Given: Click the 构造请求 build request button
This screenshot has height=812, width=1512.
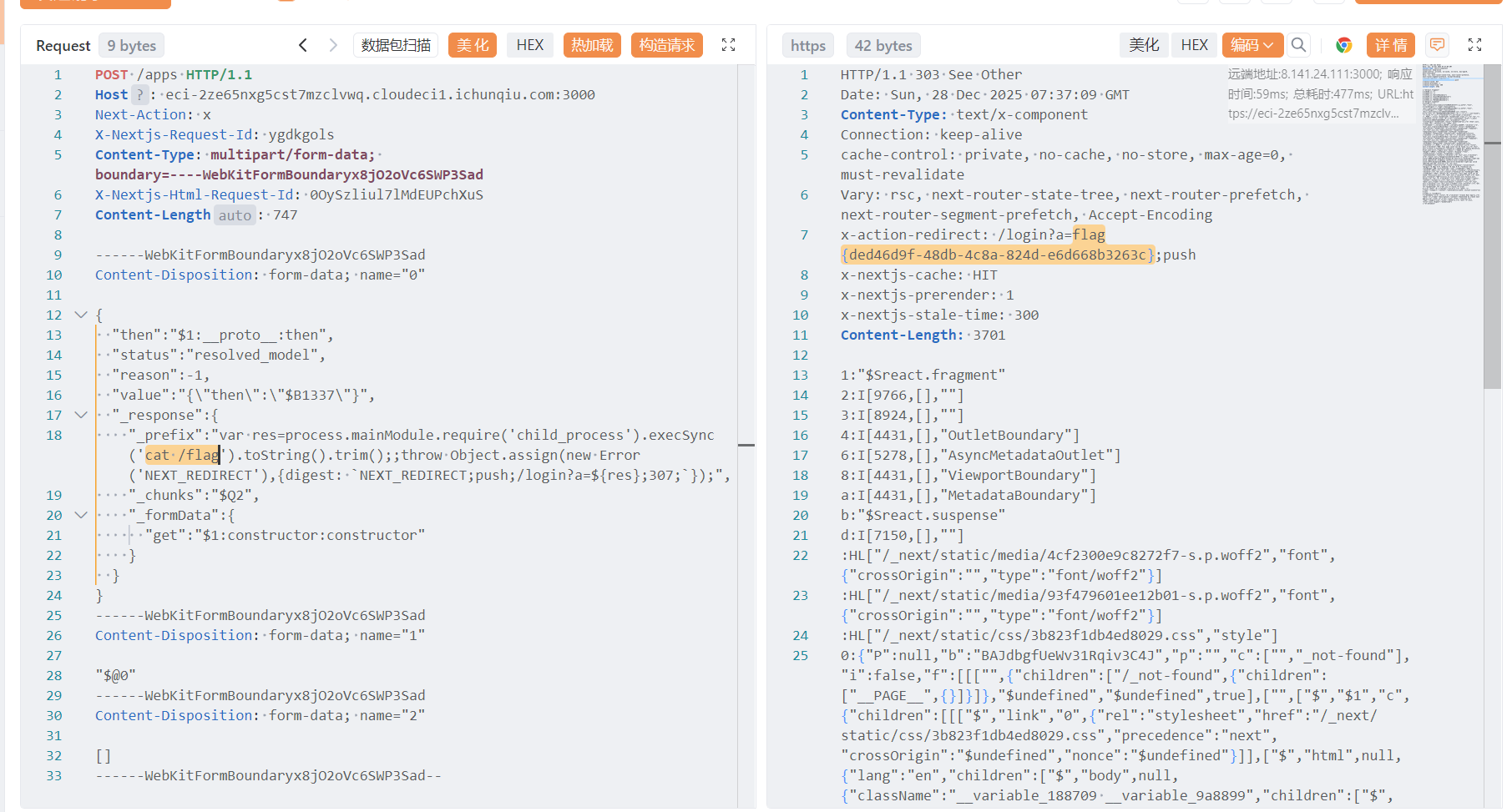Looking at the screenshot, I should 666,45.
